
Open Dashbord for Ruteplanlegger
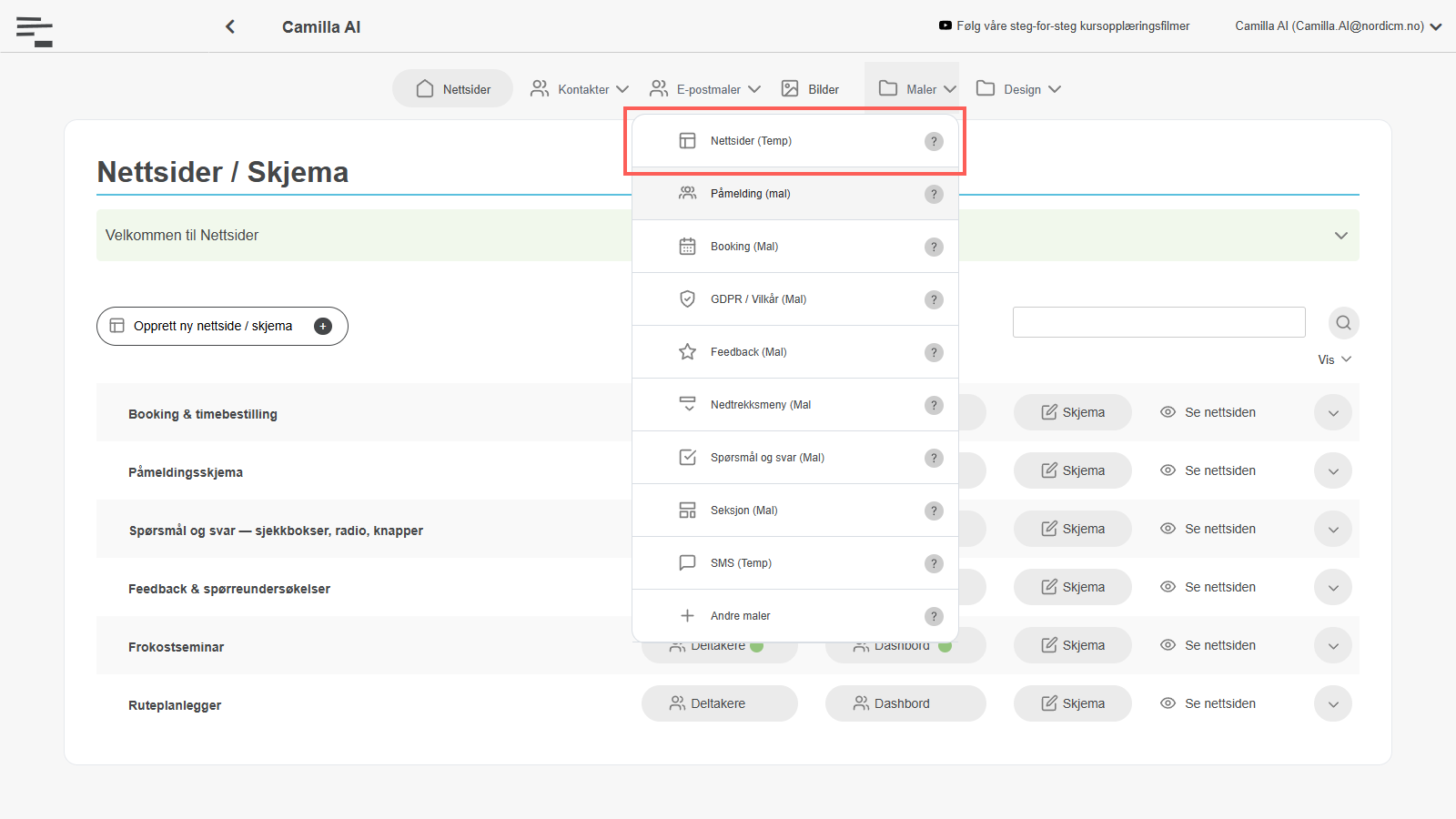(905, 703)
